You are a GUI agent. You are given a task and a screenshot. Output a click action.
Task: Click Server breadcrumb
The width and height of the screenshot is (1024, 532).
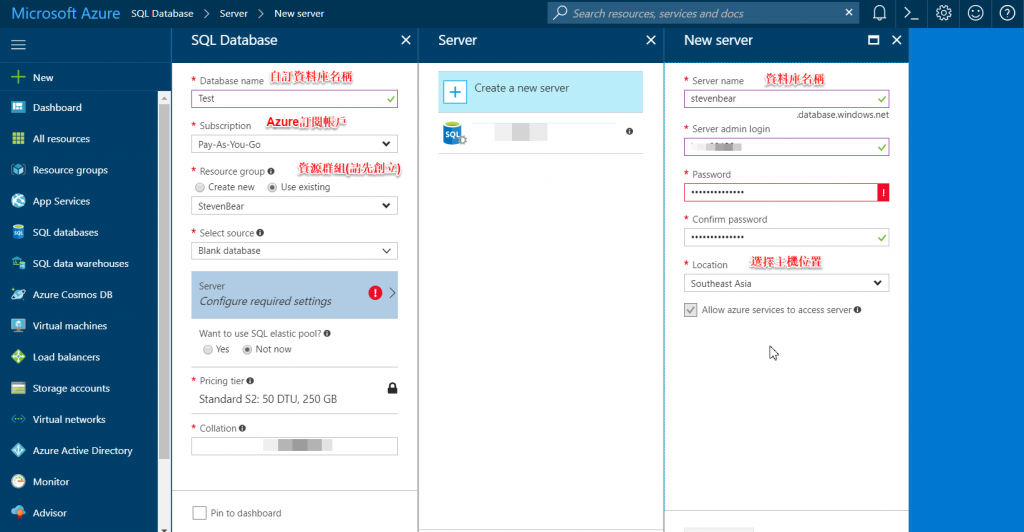point(234,13)
